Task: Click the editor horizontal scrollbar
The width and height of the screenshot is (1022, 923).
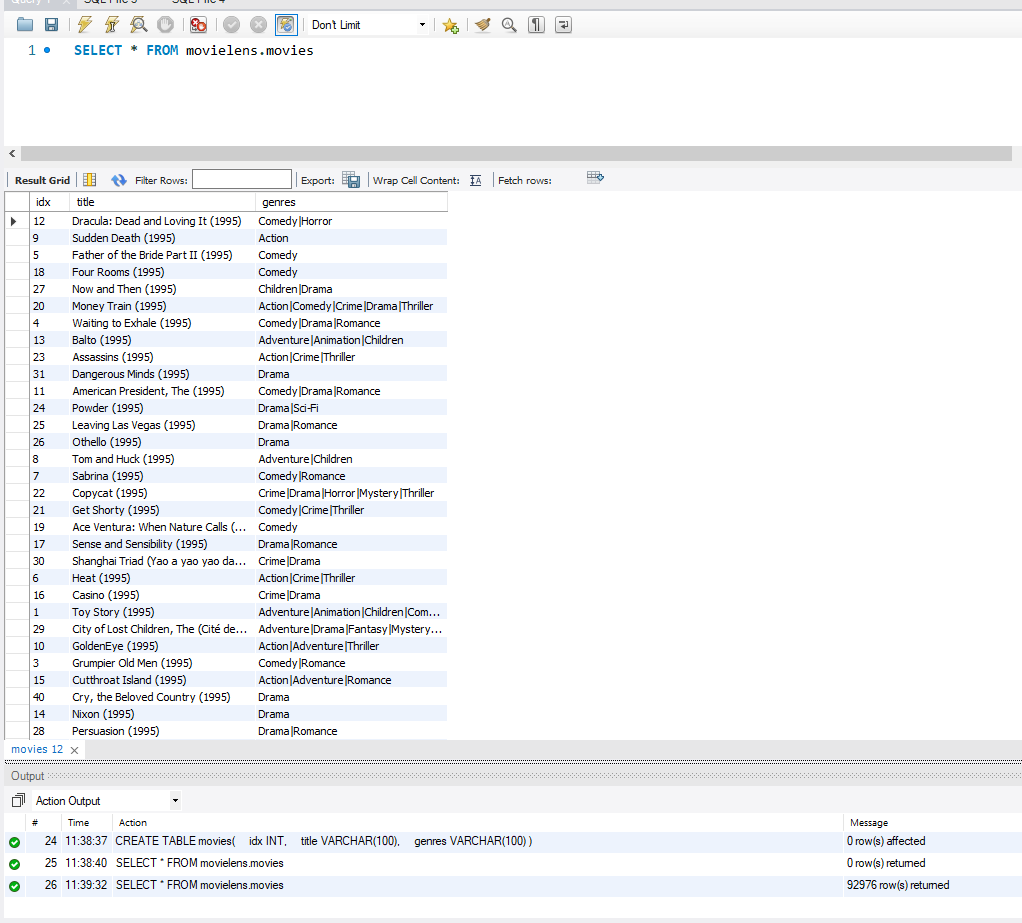Action: [x=516, y=153]
